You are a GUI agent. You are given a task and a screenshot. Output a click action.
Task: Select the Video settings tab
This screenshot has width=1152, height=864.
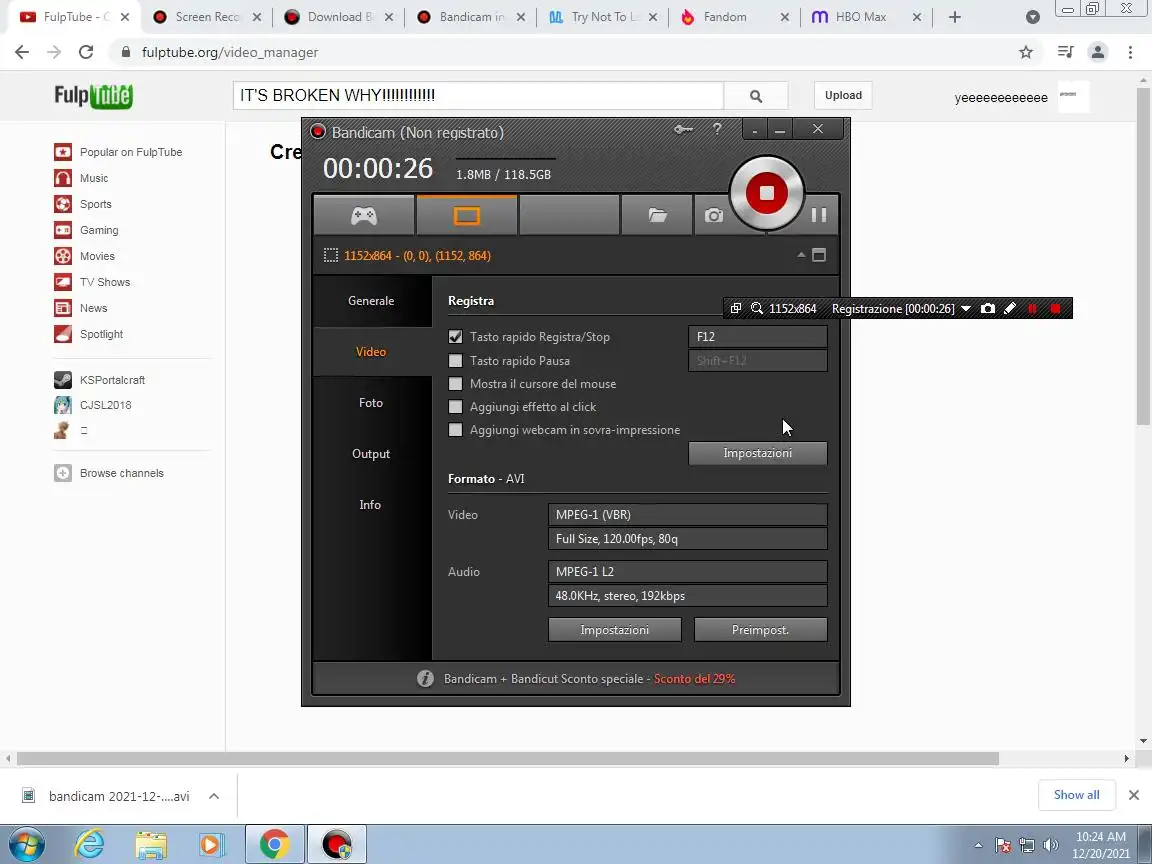(x=372, y=352)
